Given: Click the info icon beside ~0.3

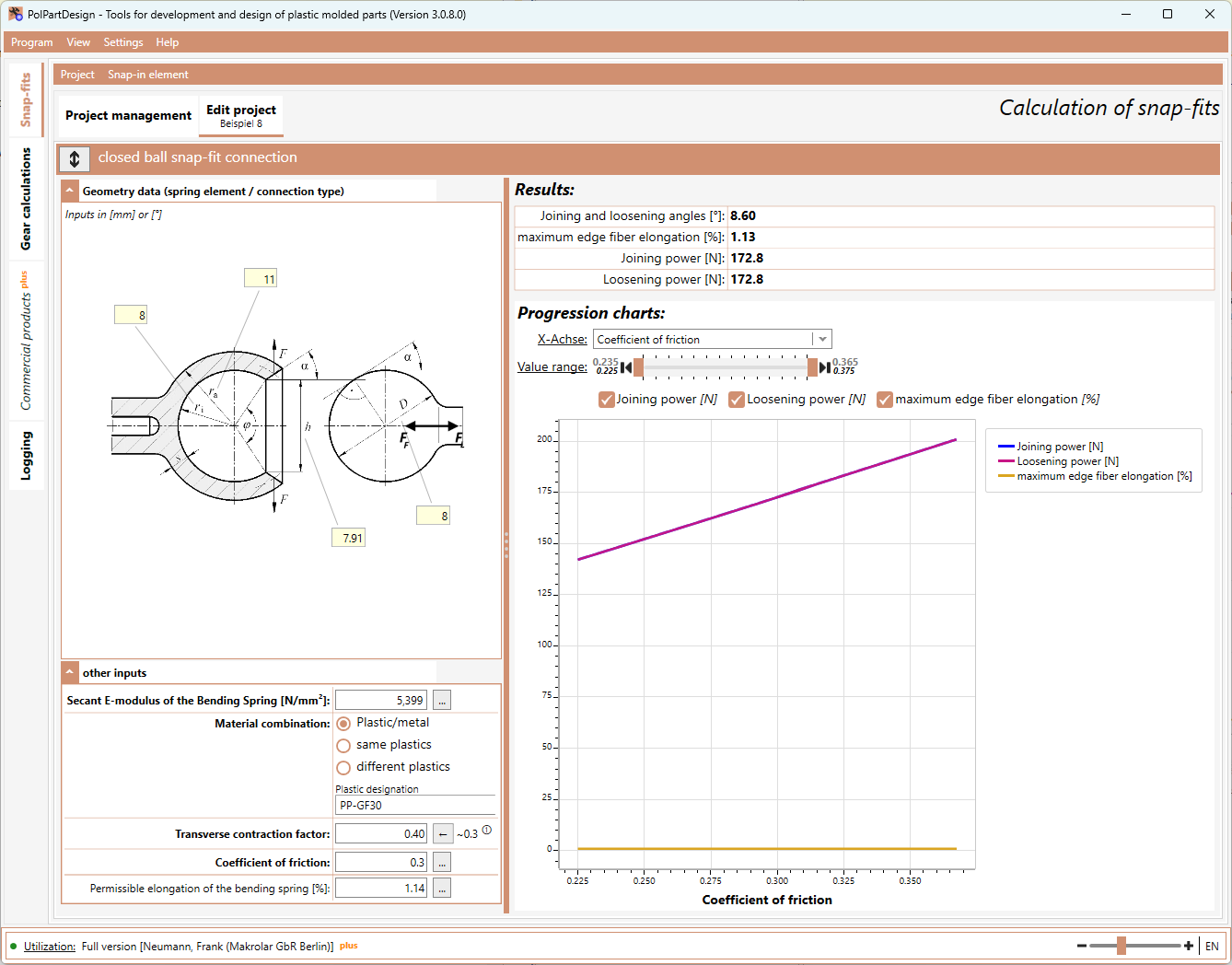Looking at the screenshot, I should tap(487, 831).
